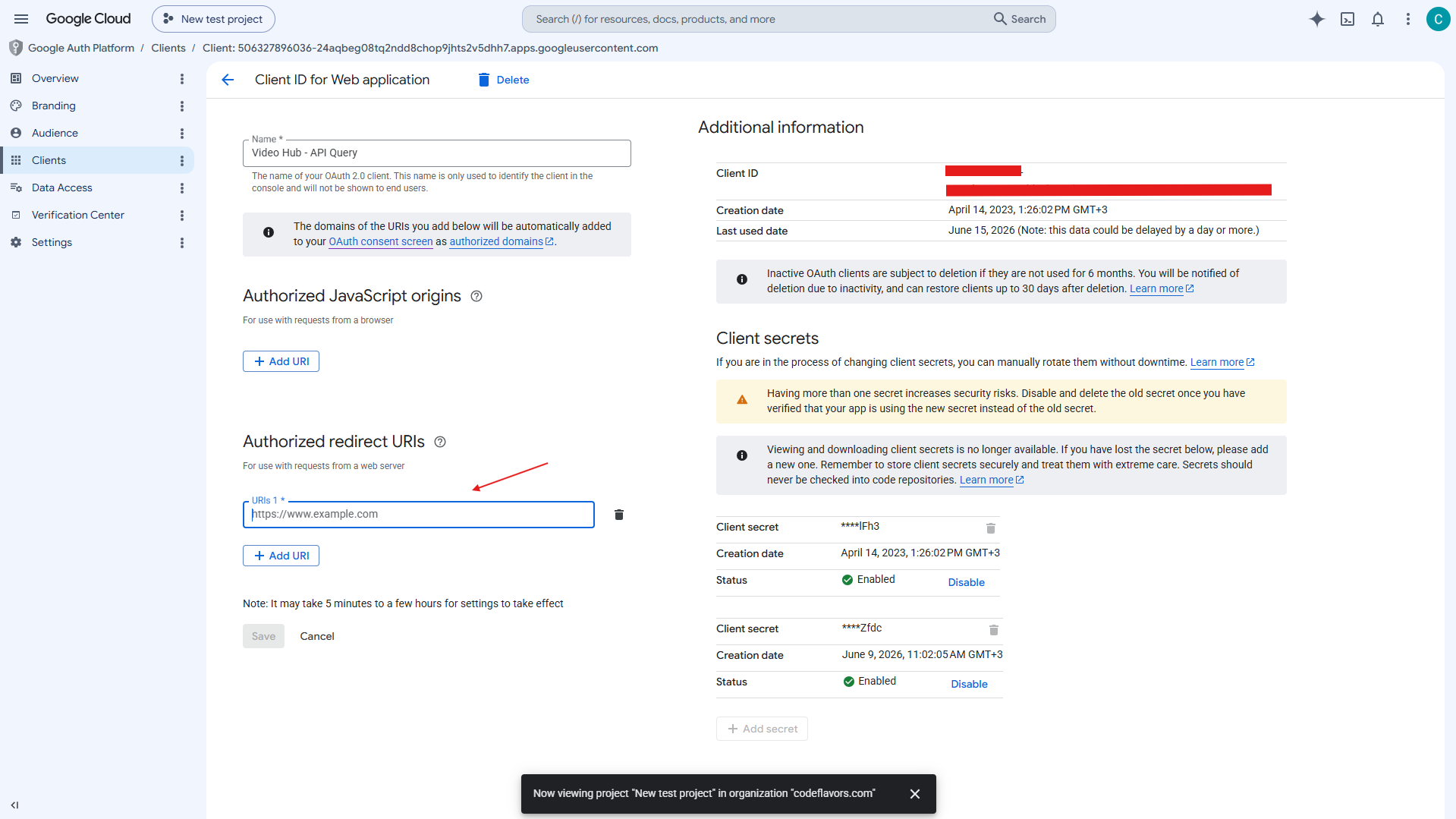Viewport: 1456px width, 819px height.
Task: Click the Google Auth Platform shield icon
Action: click(x=16, y=48)
